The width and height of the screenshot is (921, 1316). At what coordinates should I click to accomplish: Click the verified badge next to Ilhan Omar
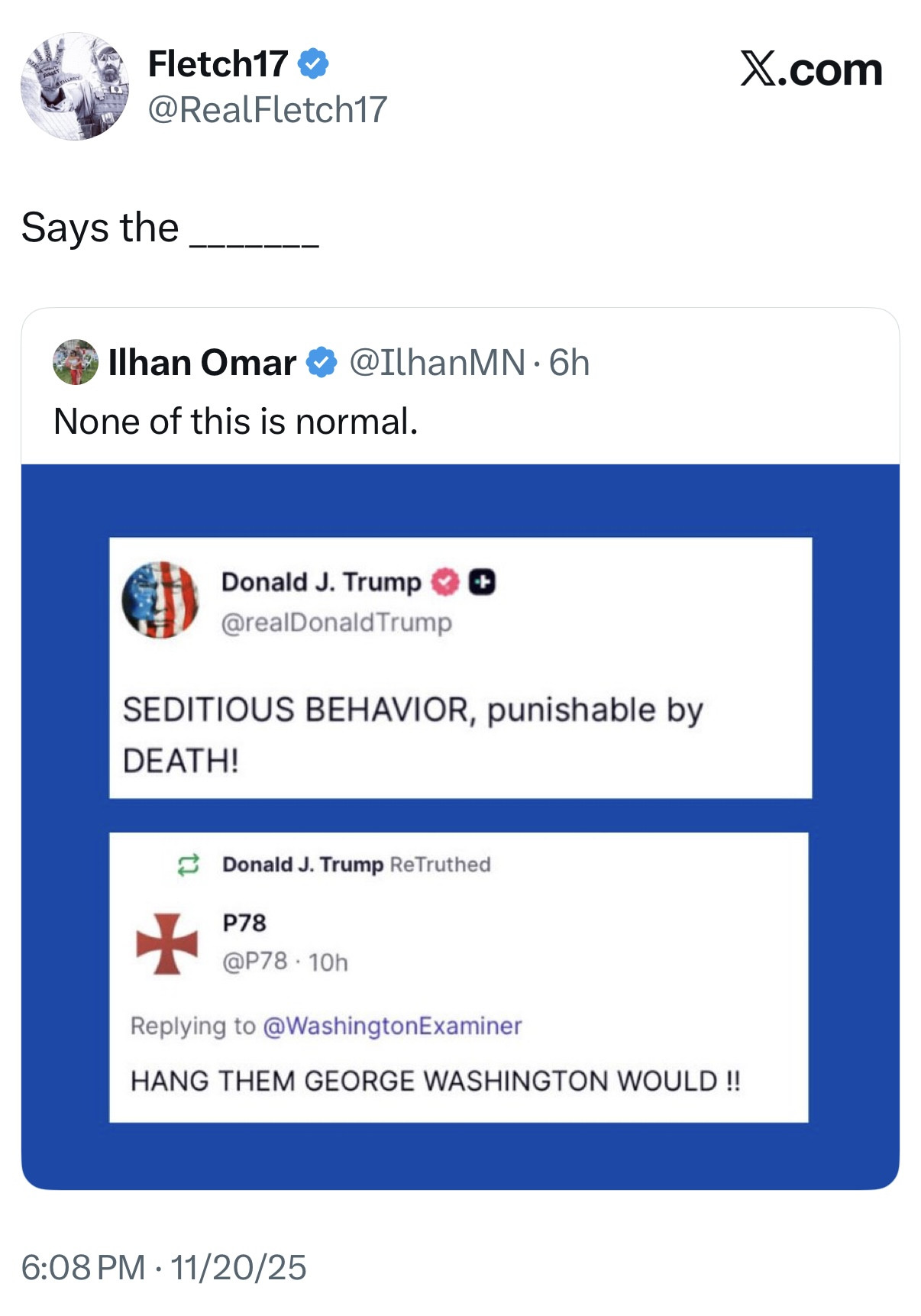point(322,362)
